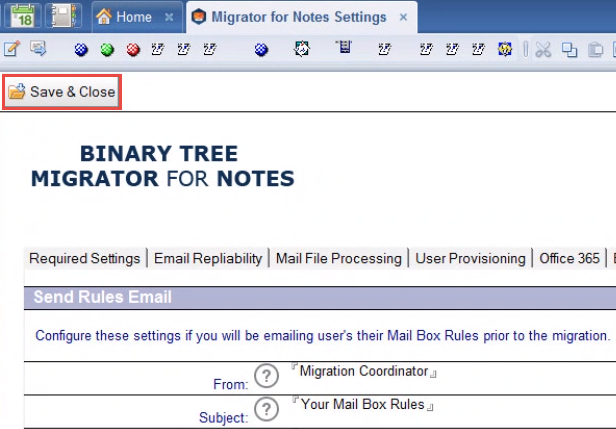Click the help question mark next to Subject

(266, 409)
